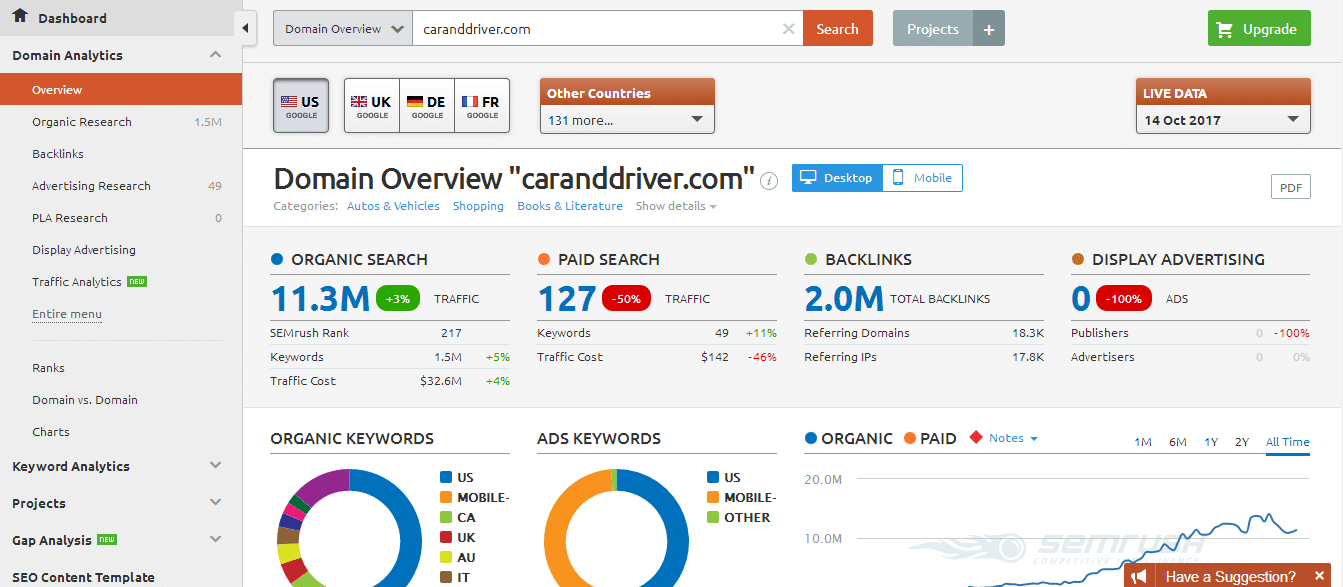Click the red diamond Notes icon

[x=976, y=438]
